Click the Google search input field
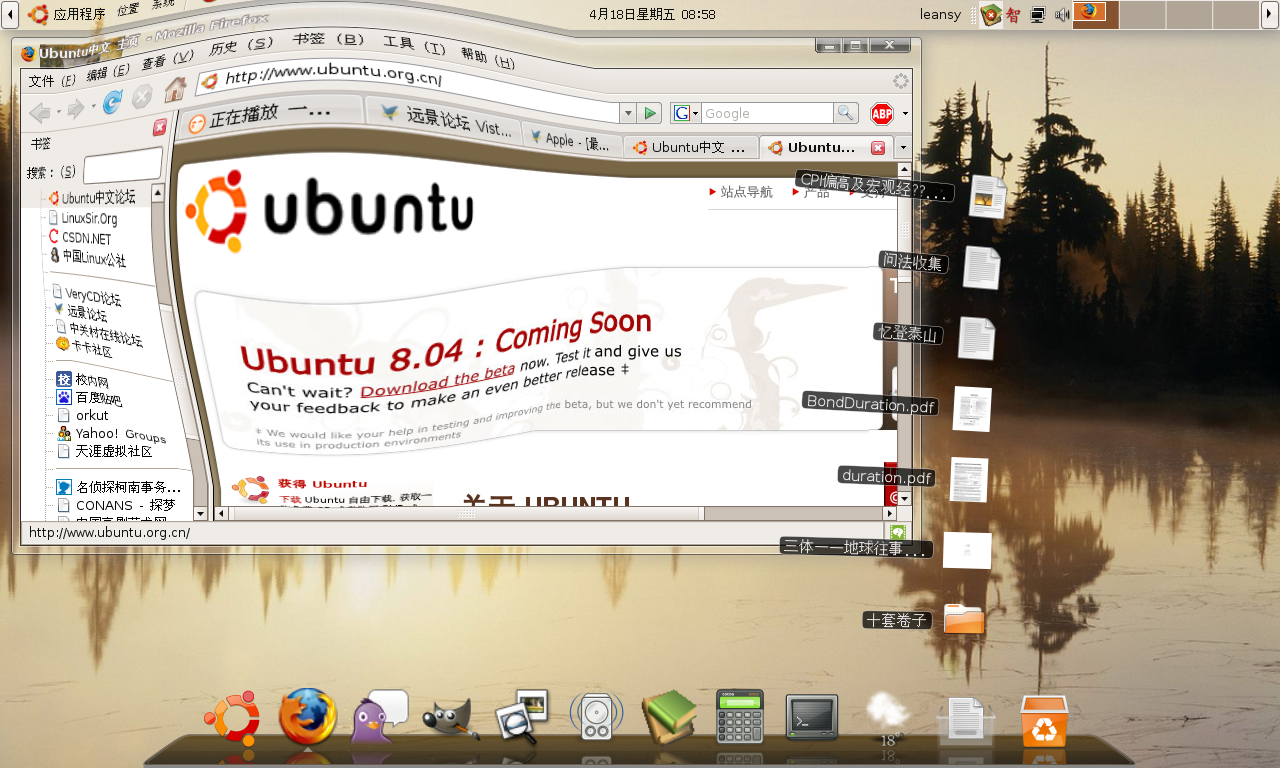Screen dimensions: 1280x768 [767, 113]
